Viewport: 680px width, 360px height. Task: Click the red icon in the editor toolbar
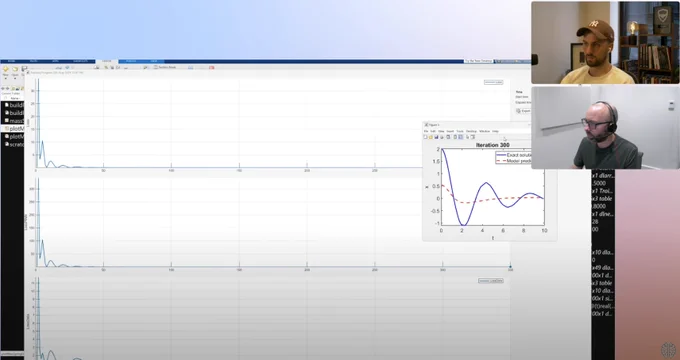(212, 68)
